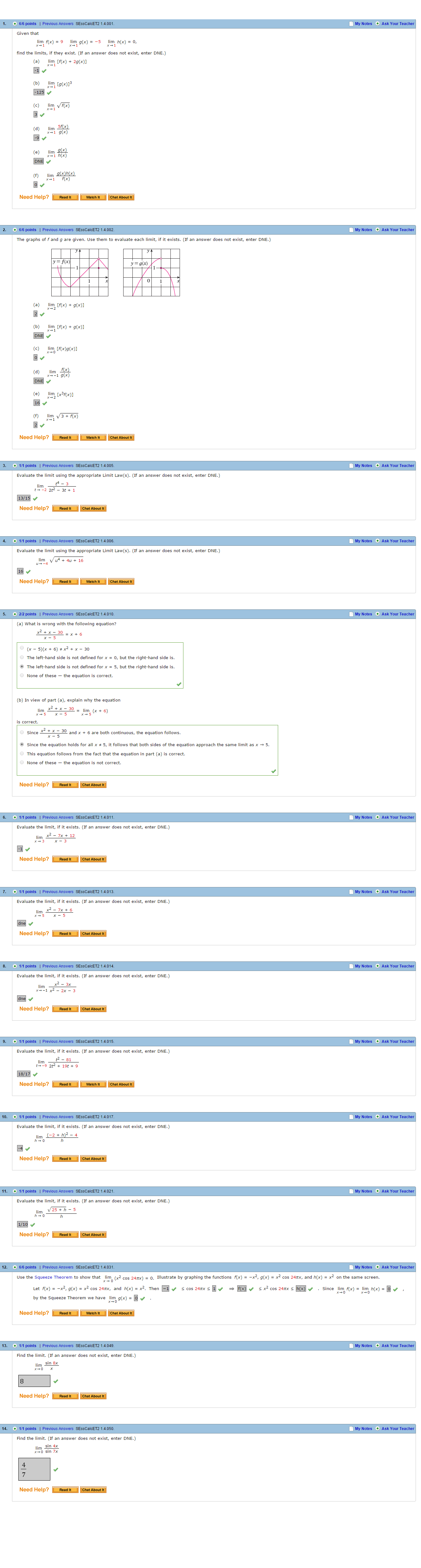The image size is (421, 1568).
Task: Open My Notes icon for question 9
Action: (x=351, y=1042)
